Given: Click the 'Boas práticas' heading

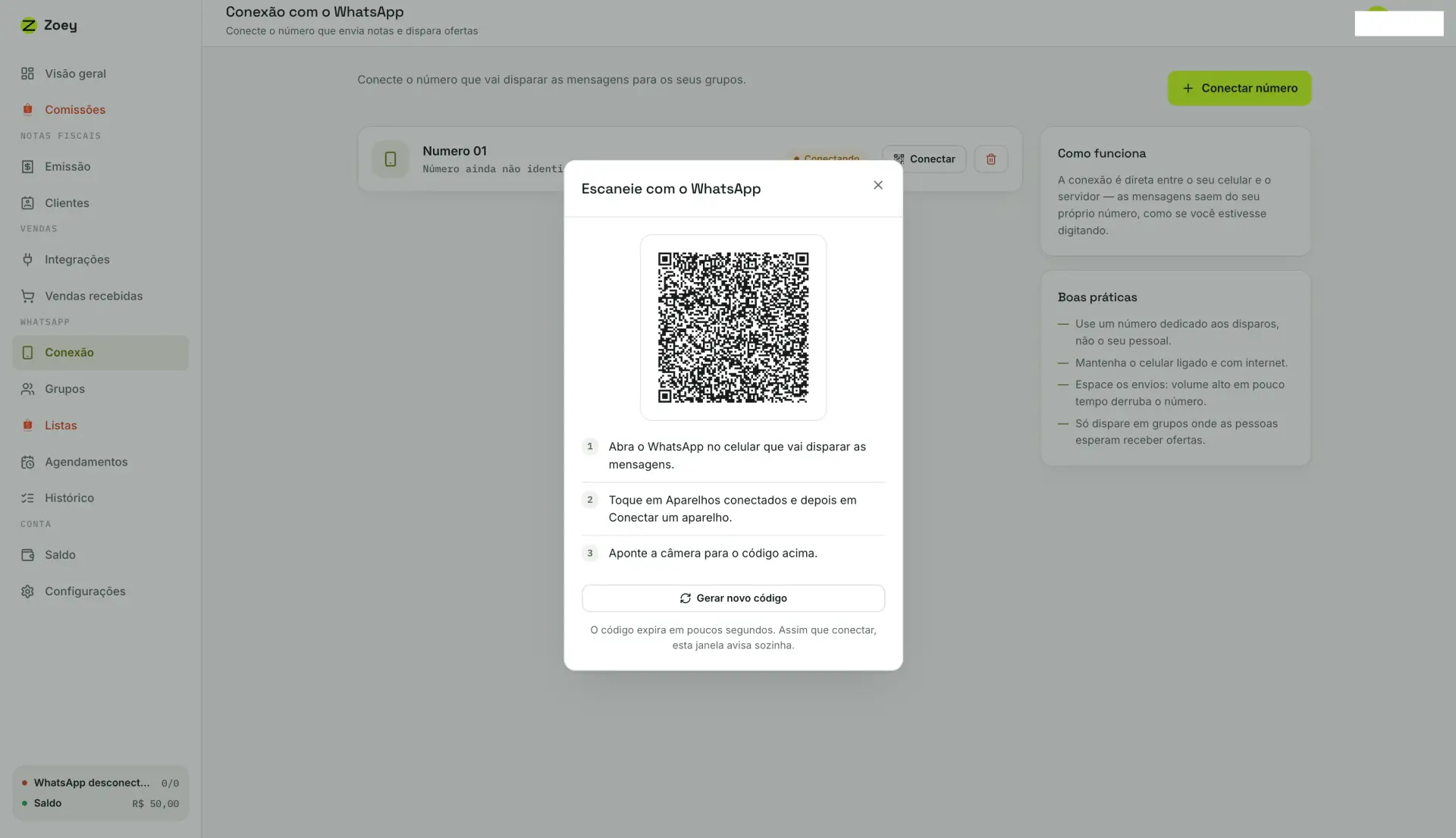Looking at the screenshot, I should 1097,297.
